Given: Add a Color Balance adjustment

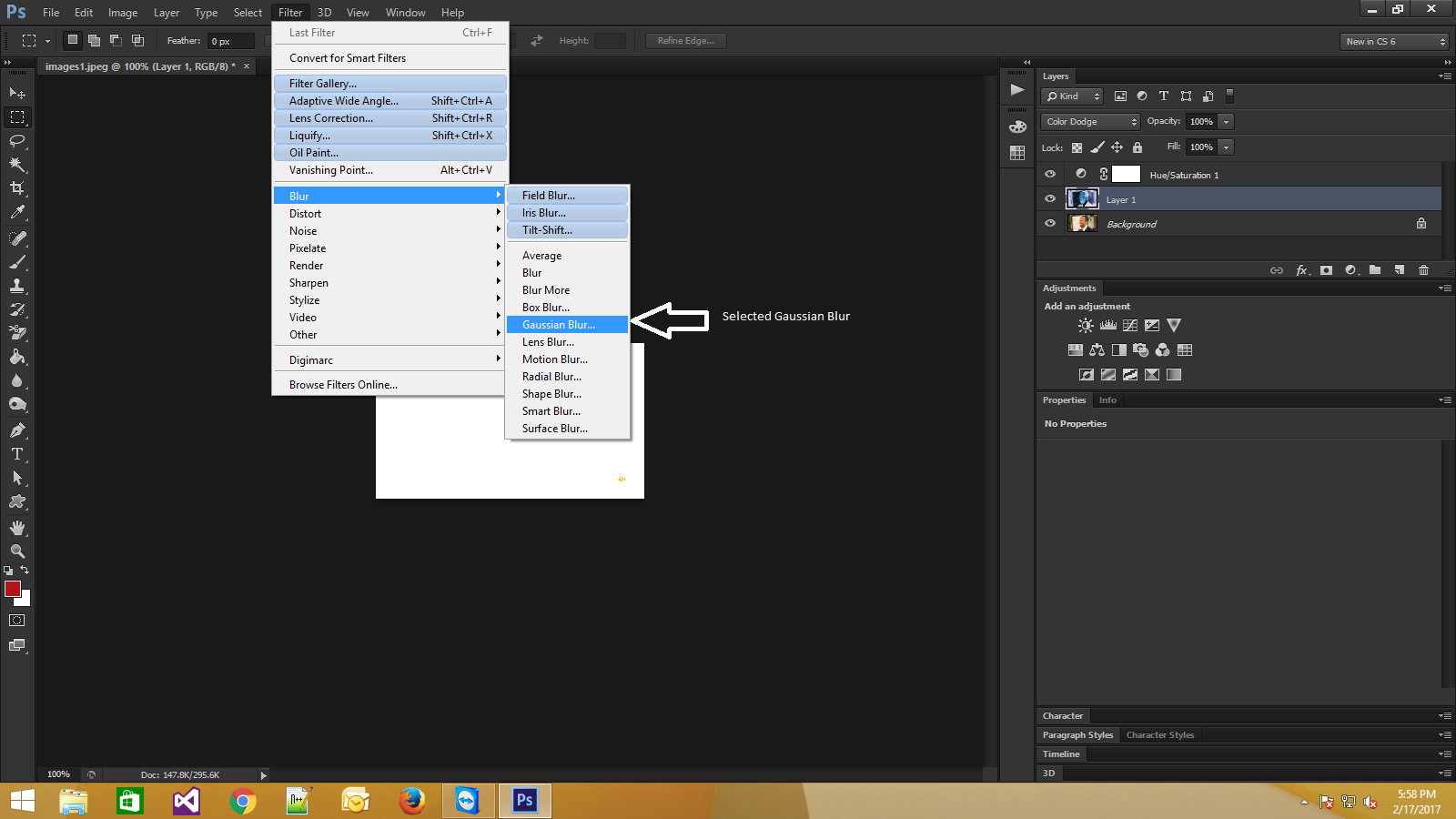Looking at the screenshot, I should (x=1097, y=349).
